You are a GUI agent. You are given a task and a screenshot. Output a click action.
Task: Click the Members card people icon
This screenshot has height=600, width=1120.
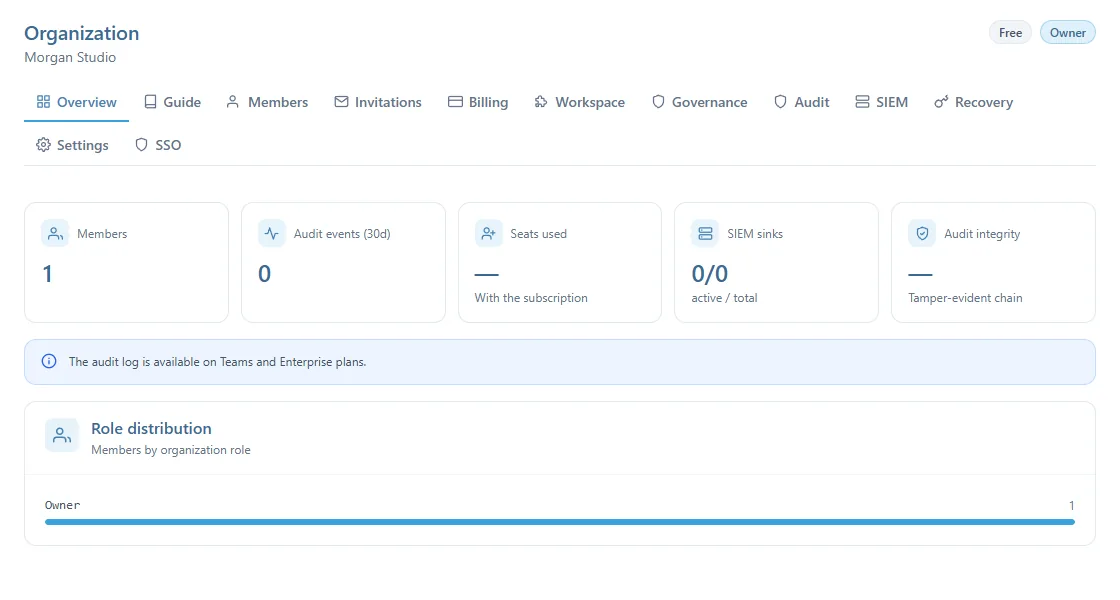(55, 233)
